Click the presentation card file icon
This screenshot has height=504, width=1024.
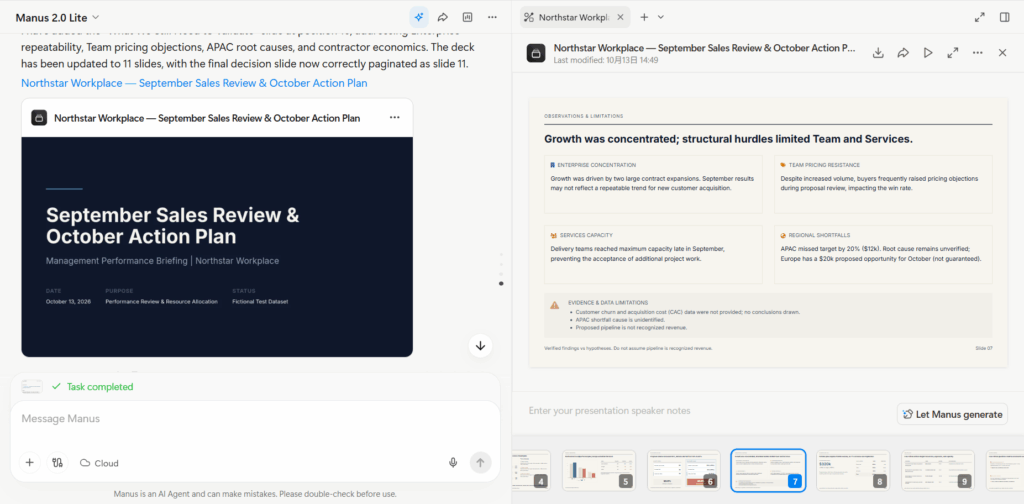[x=39, y=118]
